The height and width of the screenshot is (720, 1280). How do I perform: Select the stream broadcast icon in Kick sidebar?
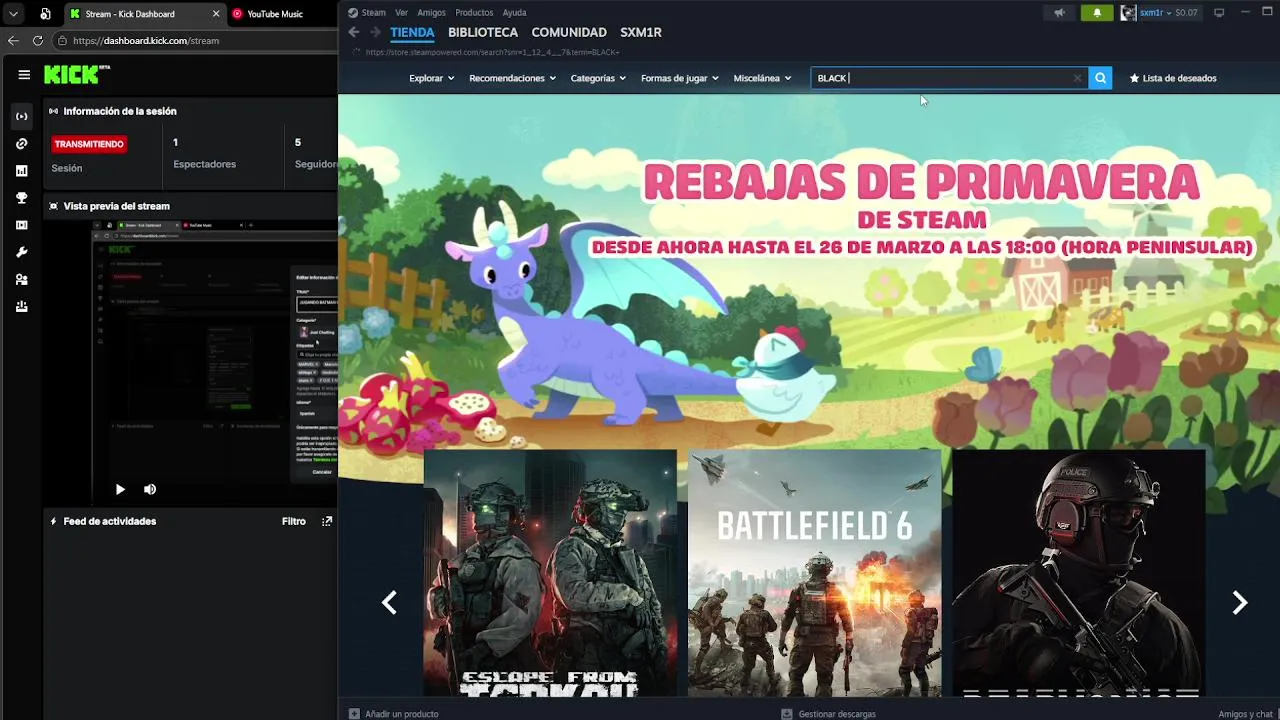(x=22, y=117)
